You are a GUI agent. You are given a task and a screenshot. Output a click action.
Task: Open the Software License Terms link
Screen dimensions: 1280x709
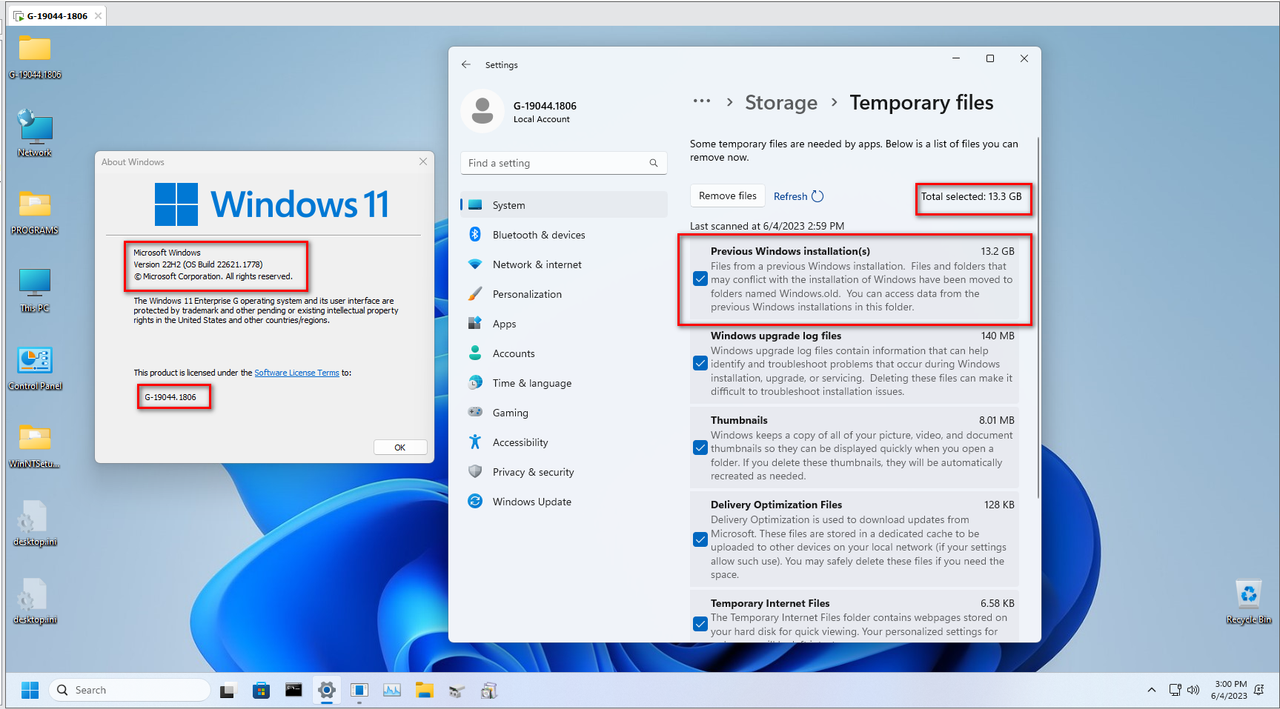pos(297,373)
